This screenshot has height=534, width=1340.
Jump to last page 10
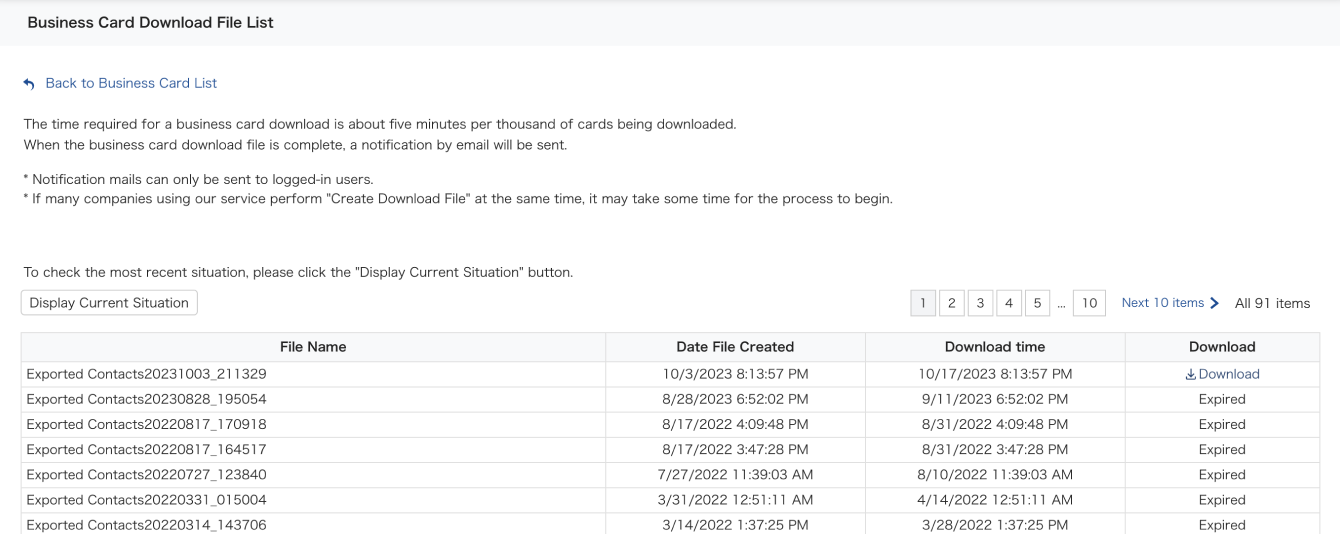click(x=1090, y=303)
